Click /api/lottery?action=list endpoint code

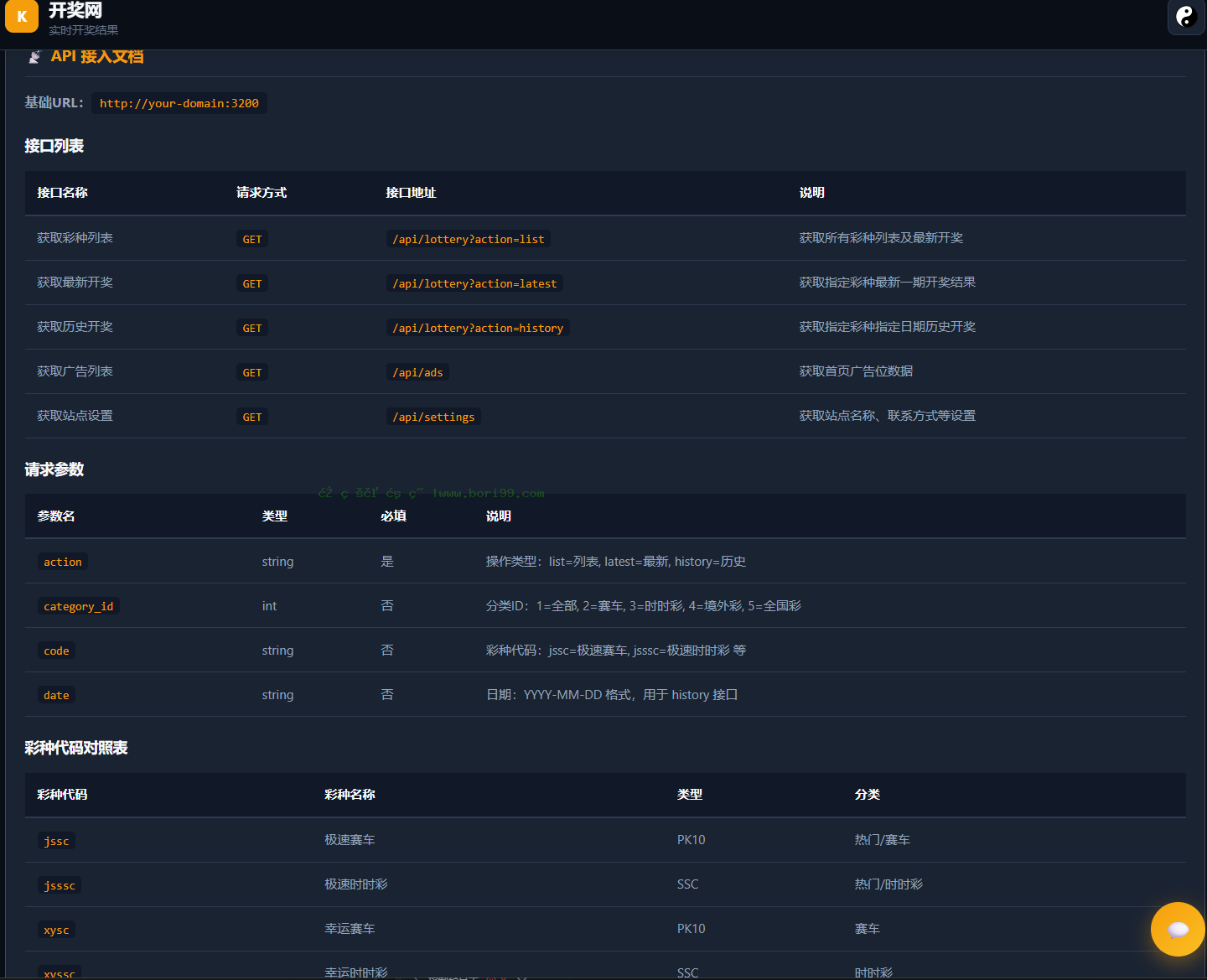[x=468, y=239]
